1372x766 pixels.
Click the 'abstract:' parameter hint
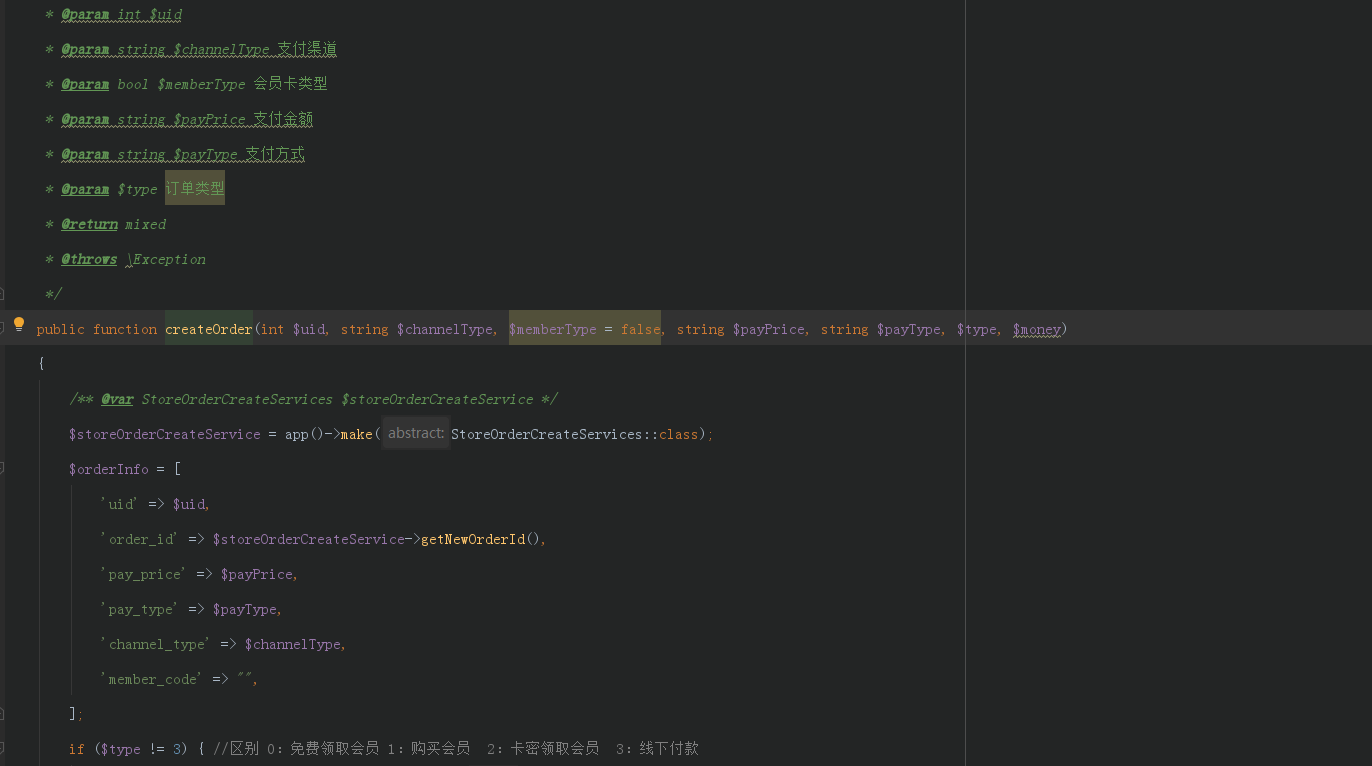coord(416,433)
